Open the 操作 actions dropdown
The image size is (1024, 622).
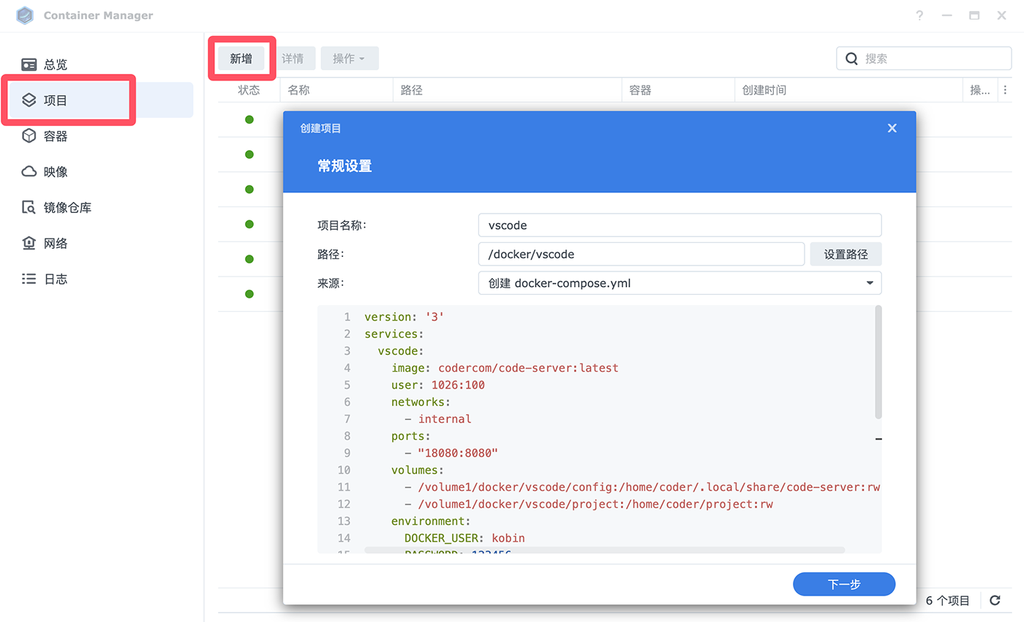pos(348,58)
